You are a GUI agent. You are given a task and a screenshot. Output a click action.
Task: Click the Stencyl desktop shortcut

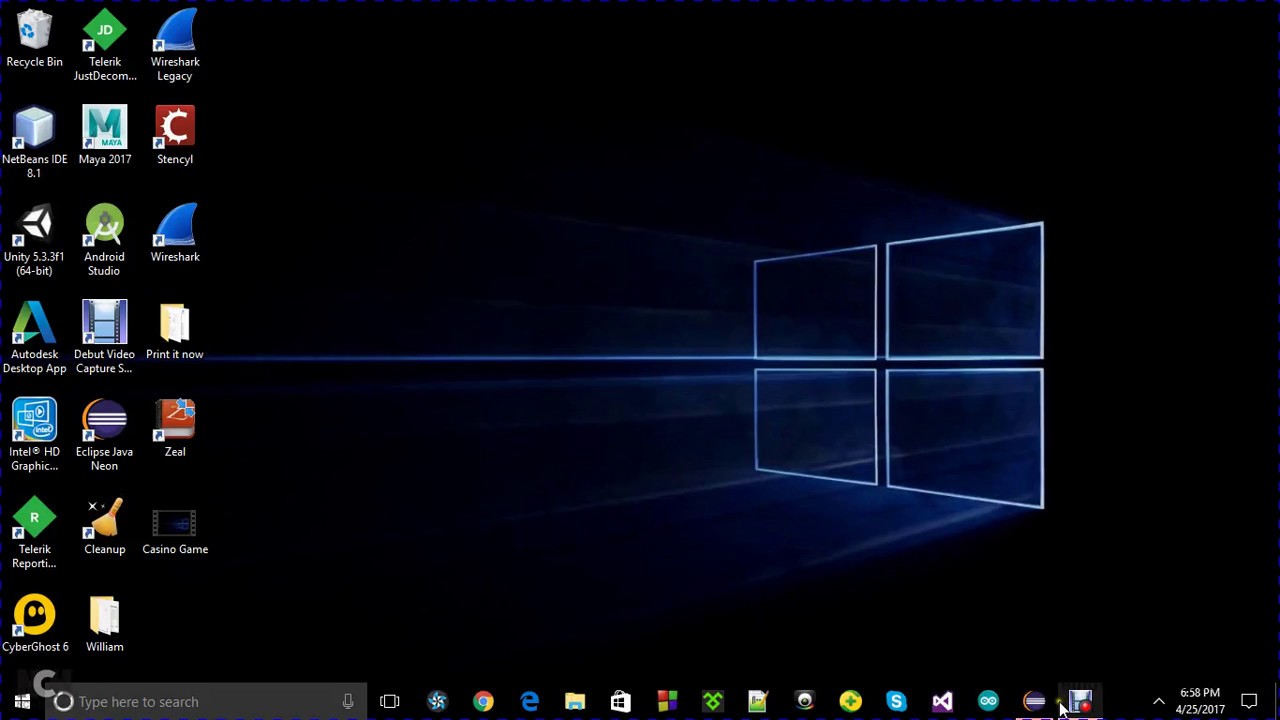click(x=175, y=136)
